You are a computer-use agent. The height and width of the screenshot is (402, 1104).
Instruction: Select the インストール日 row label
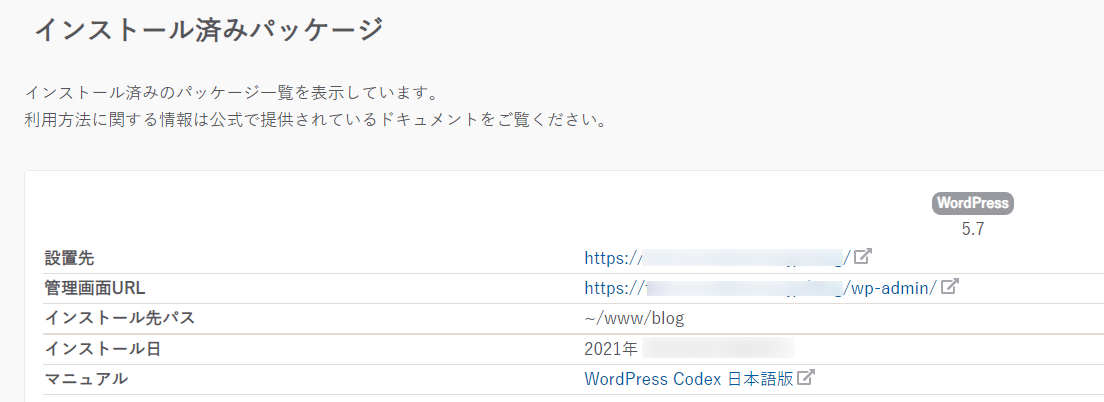click(102, 349)
